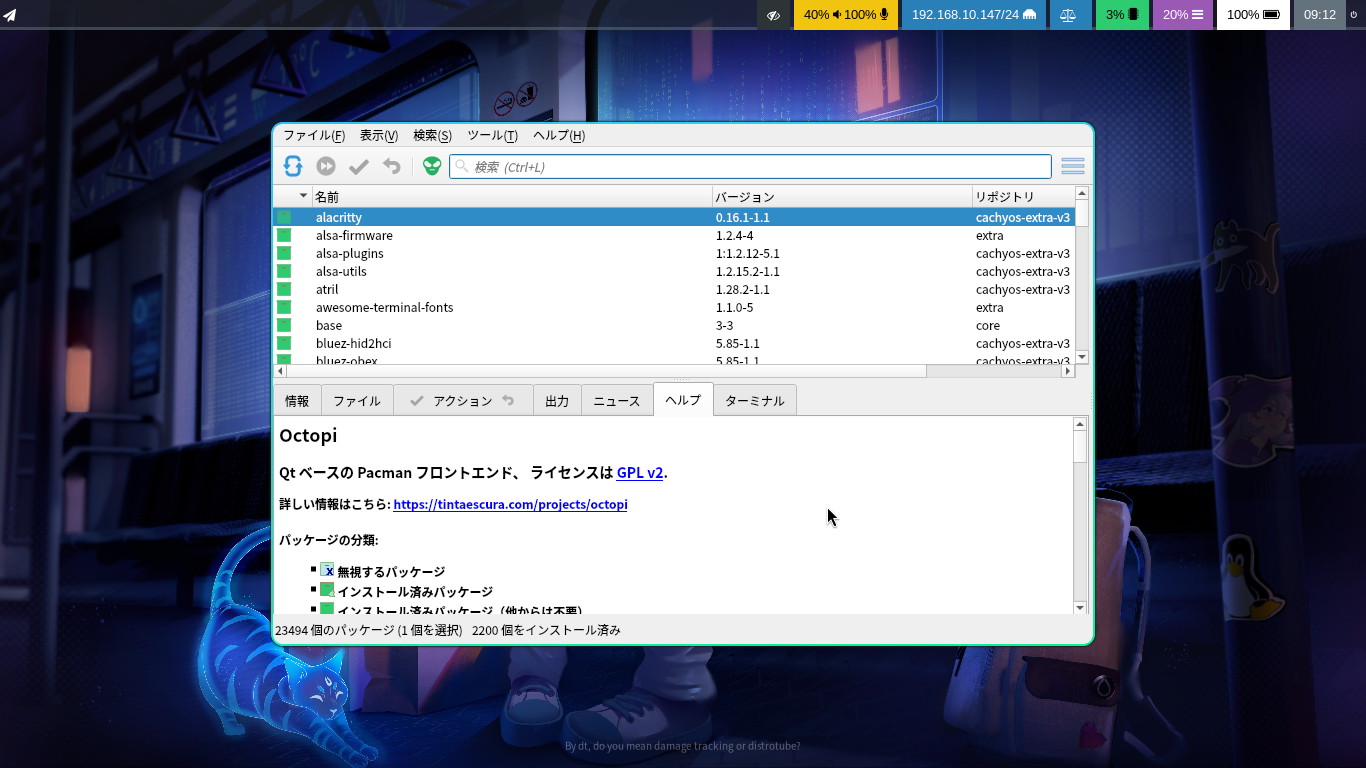Viewport: 1366px width, 768px height.
Task: Click the package list horizontal scrollbar
Action: coord(600,371)
